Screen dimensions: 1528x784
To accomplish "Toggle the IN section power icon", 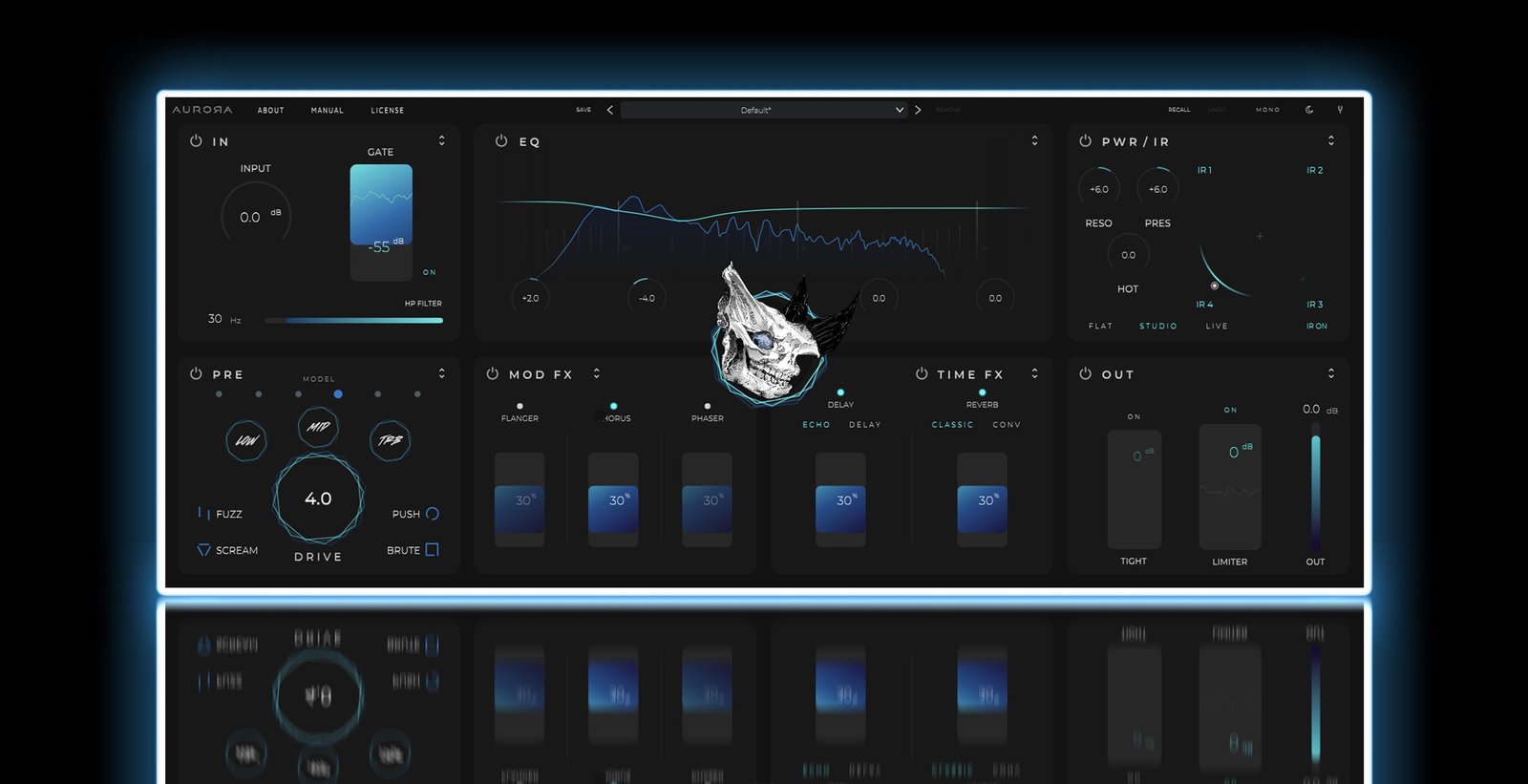I will (x=196, y=140).
